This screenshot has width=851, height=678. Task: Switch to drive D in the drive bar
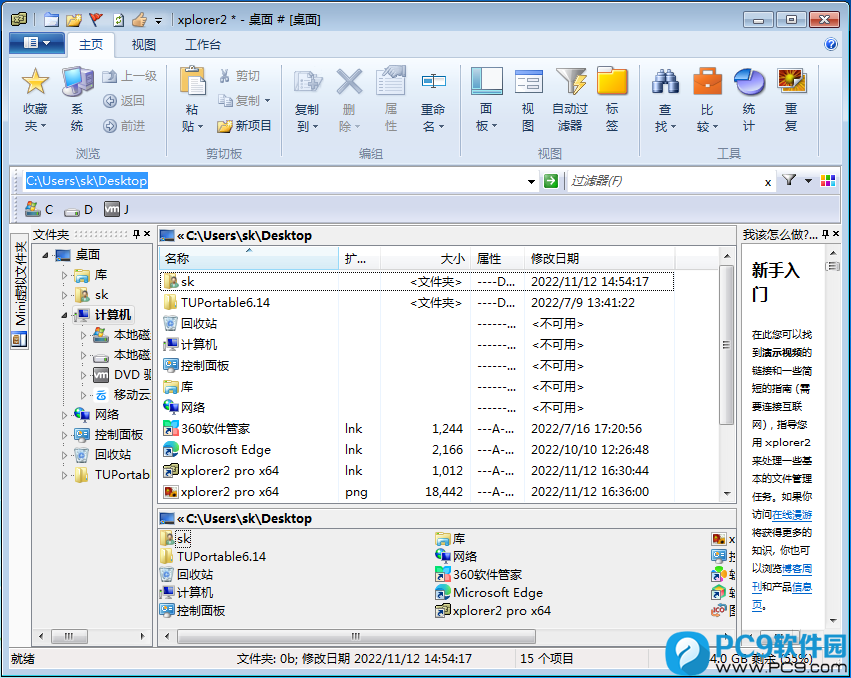tap(78, 210)
